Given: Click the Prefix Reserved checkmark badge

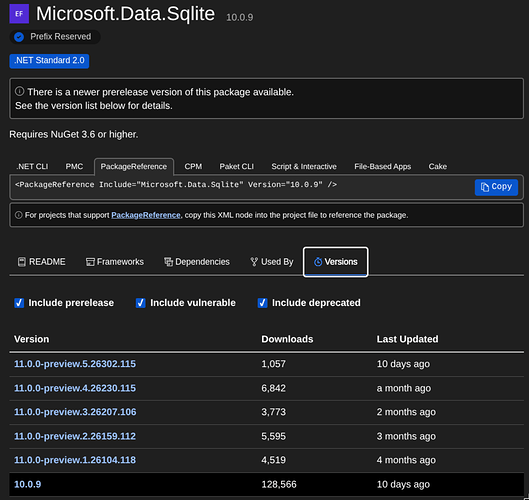Looking at the screenshot, I should pyautogui.click(x=19, y=37).
